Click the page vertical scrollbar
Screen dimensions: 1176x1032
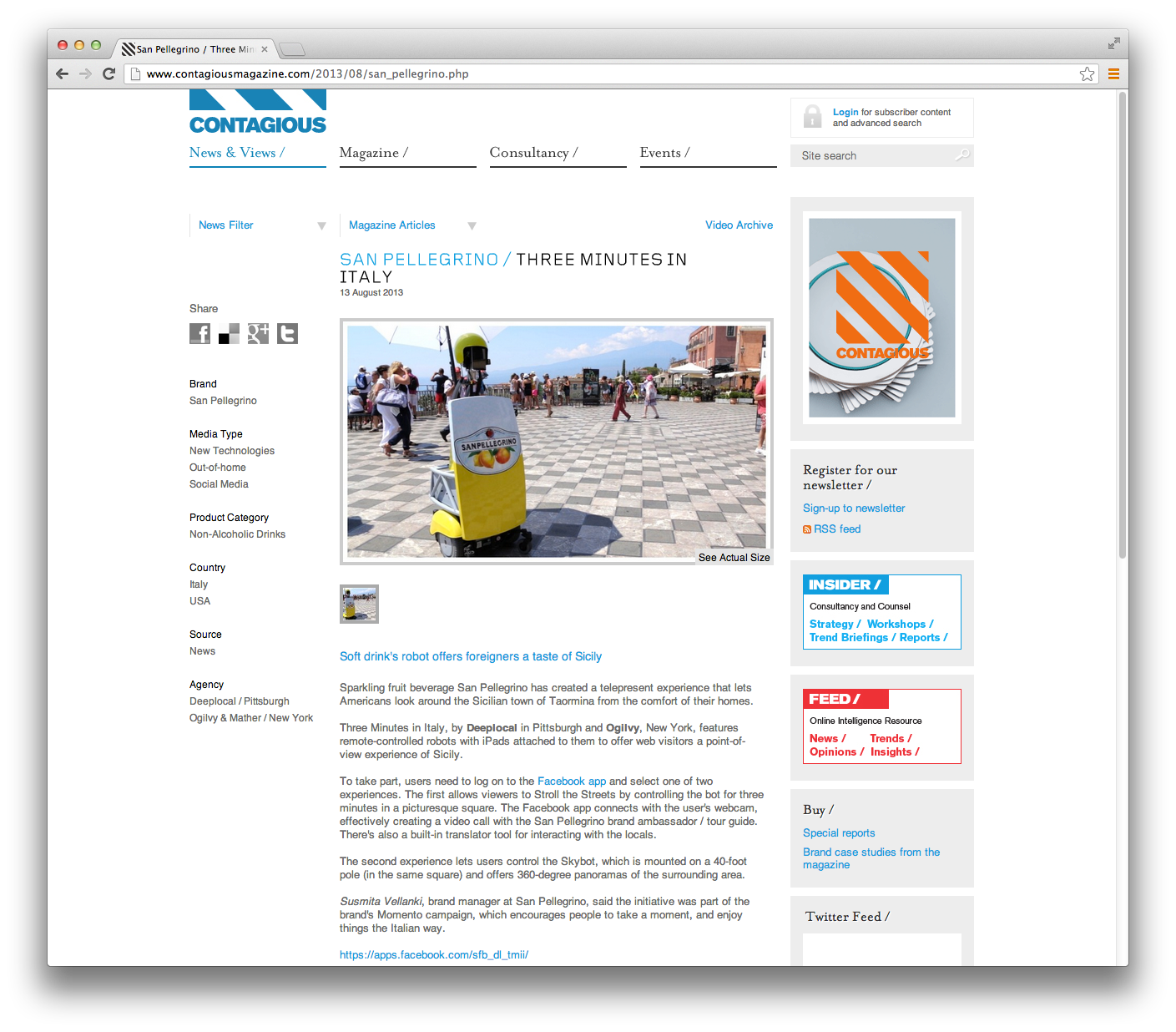coord(1123,325)
